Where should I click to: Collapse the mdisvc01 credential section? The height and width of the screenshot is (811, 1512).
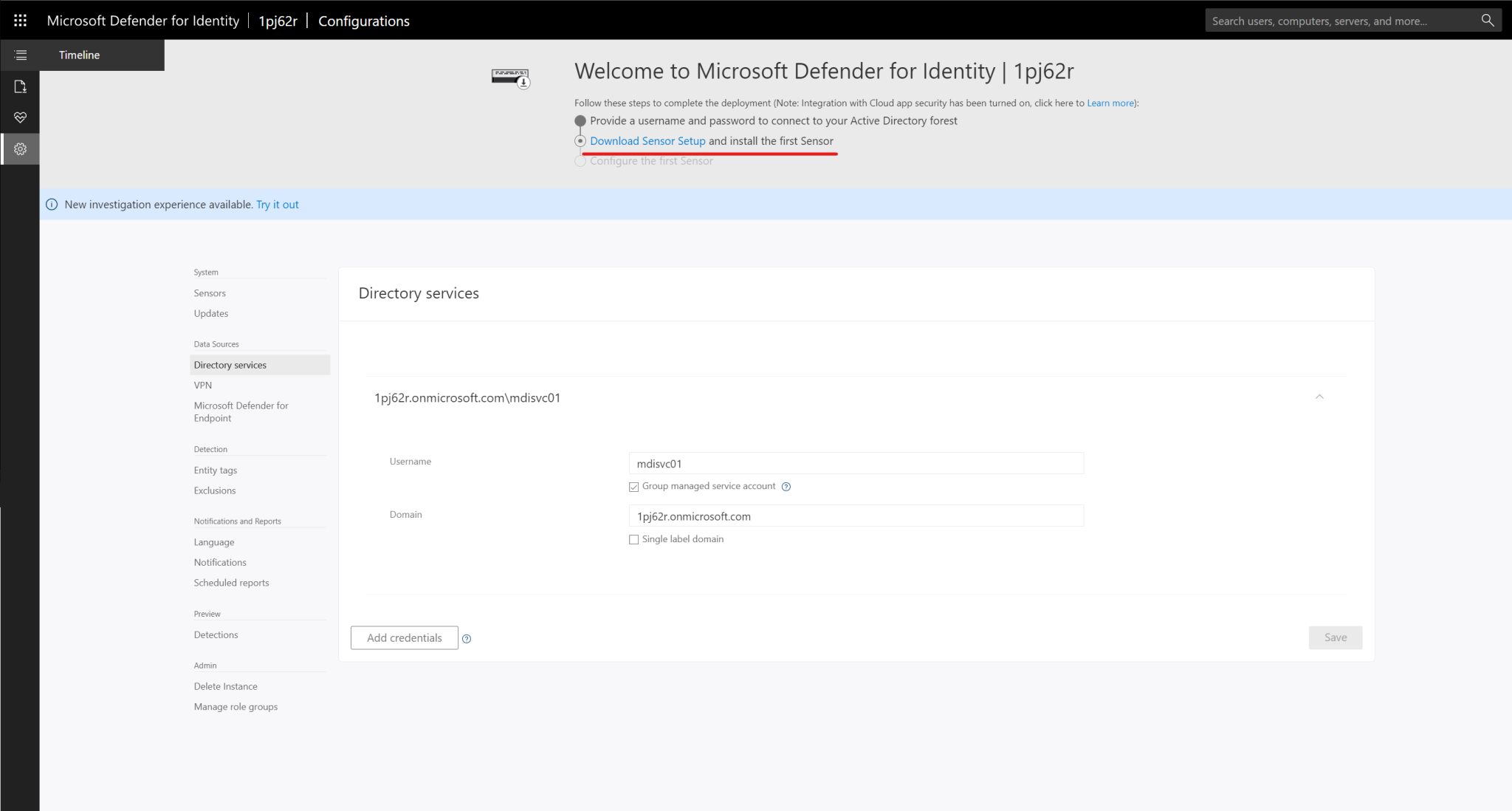point(1319,397)
